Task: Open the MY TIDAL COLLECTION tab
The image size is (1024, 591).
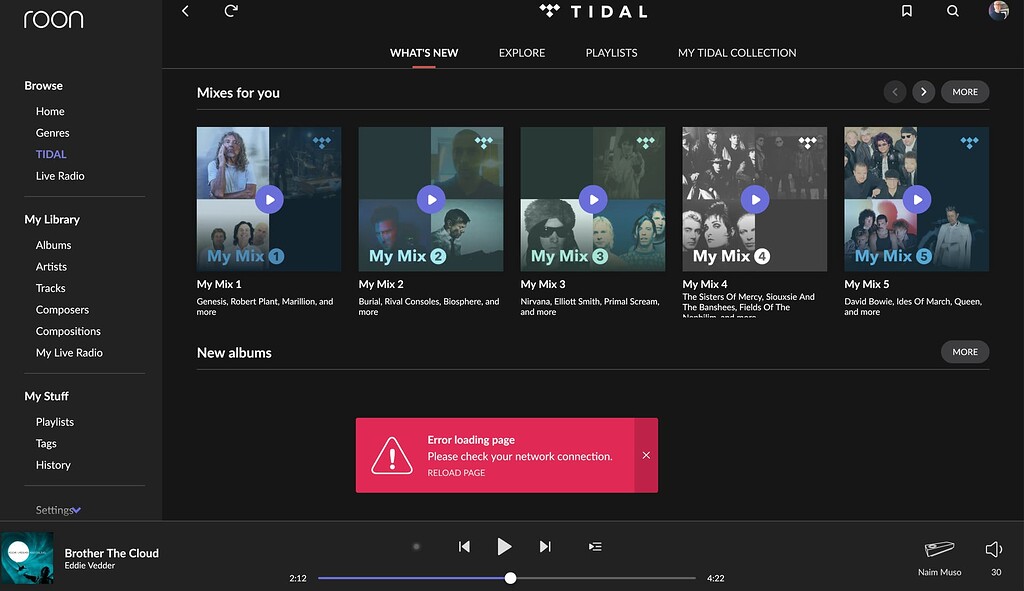Action: pos(736,52)
